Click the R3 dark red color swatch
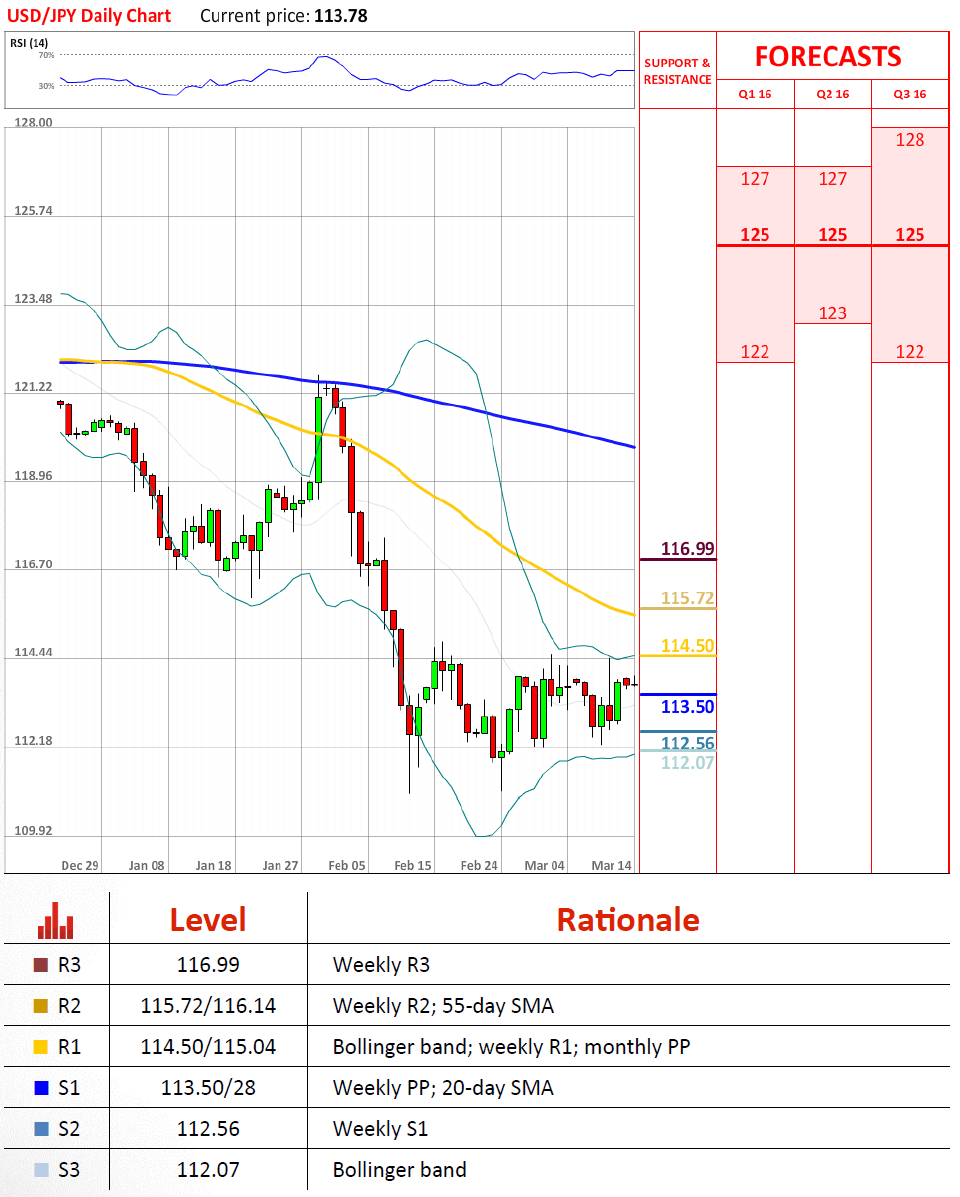 pyautogui.click(x=41, y=965)
